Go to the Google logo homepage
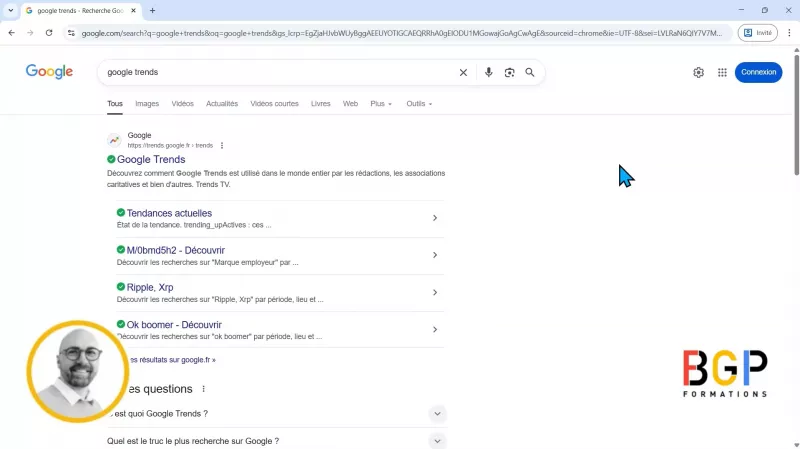800x449 pixels. tap(49, 71)
